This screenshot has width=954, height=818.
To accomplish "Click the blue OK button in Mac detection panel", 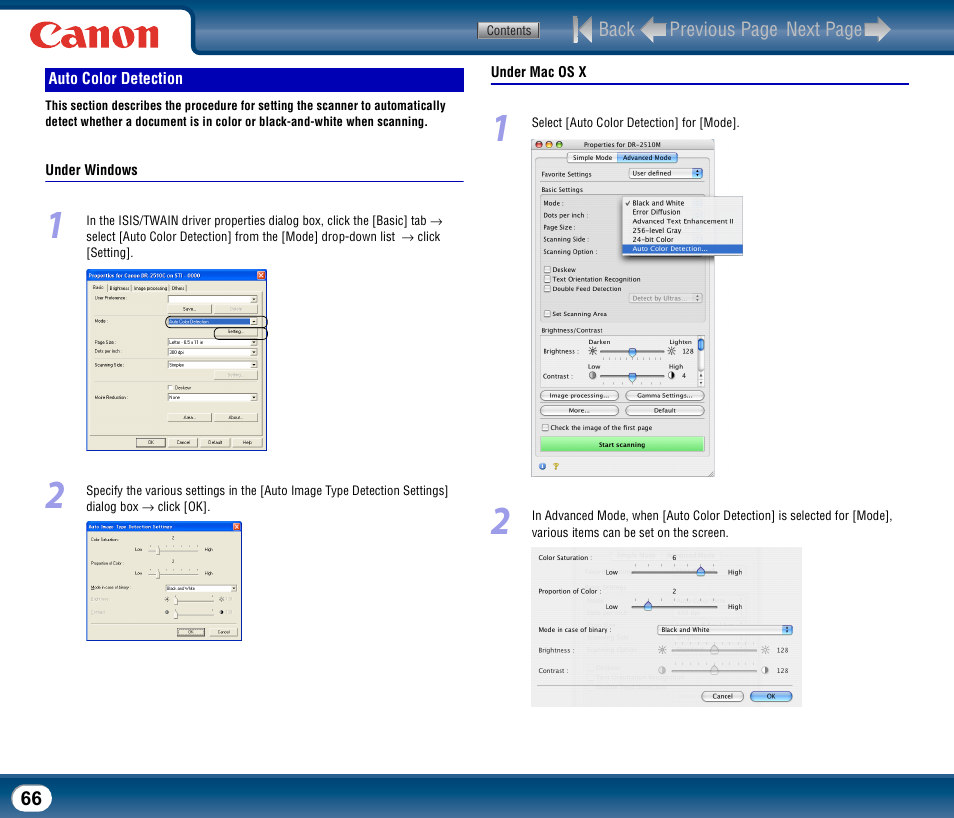I will [x=771, y=696].
